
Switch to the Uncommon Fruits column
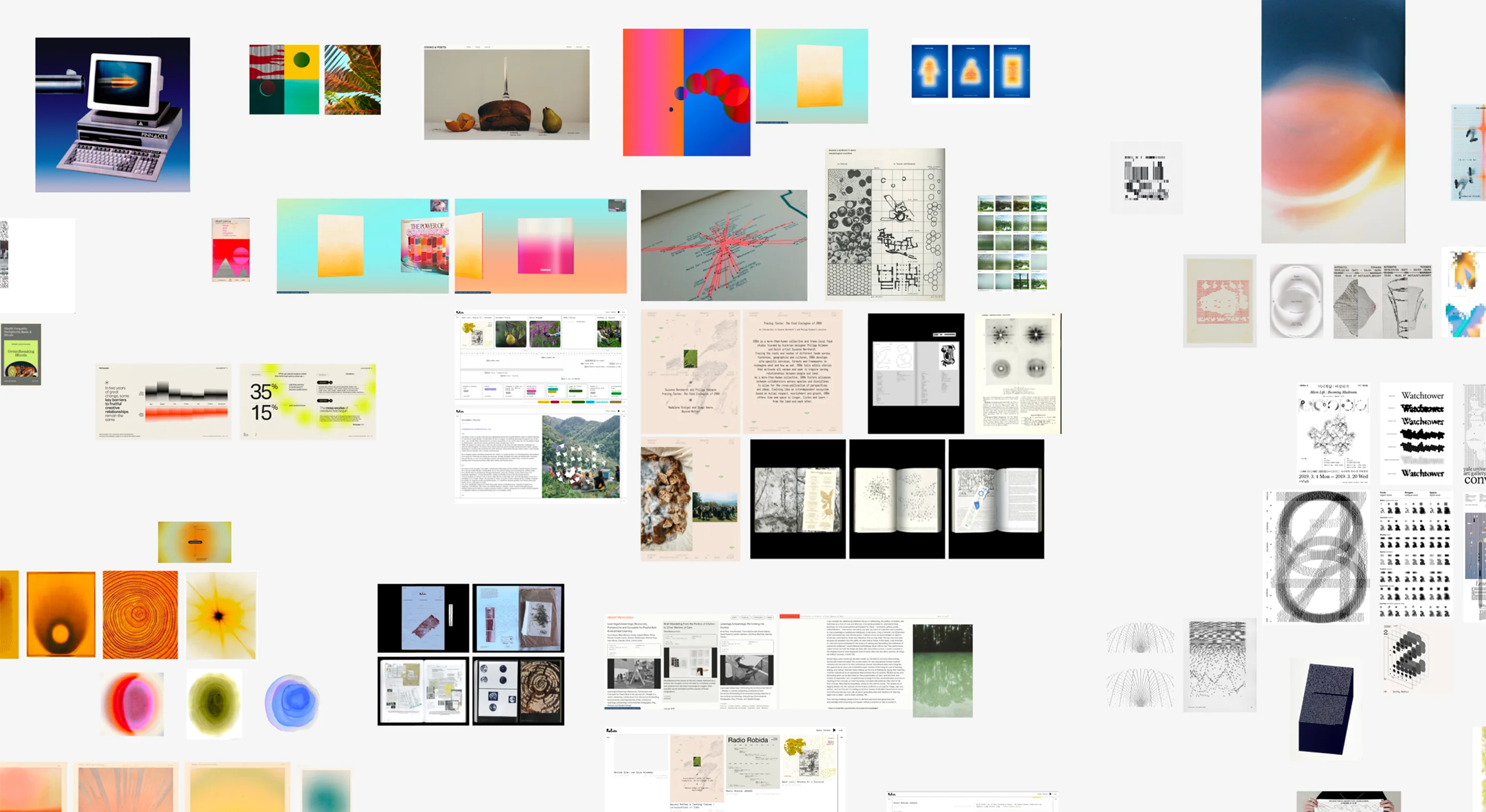click(x=503, y=318)
